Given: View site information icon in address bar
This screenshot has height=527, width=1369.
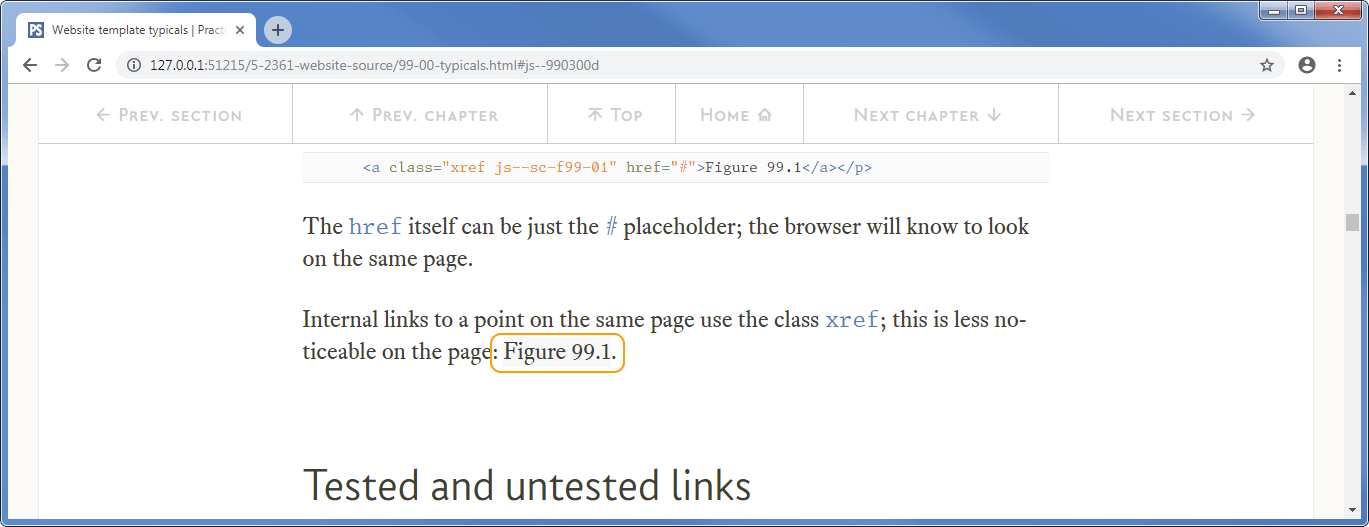Looking at the screenshot, I should (x=134, y=65).
